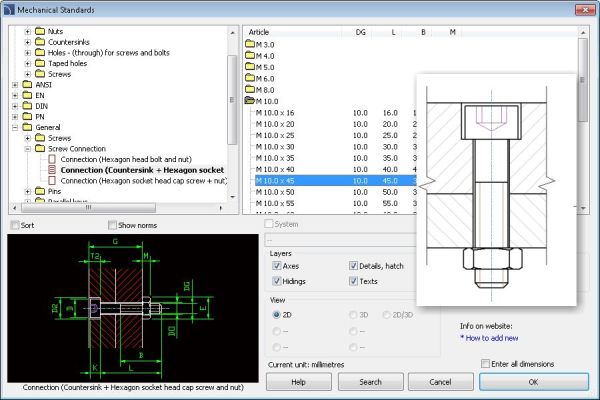
Task: Click the Screw Connection folder icon
Action: click(x=40, y=149)
